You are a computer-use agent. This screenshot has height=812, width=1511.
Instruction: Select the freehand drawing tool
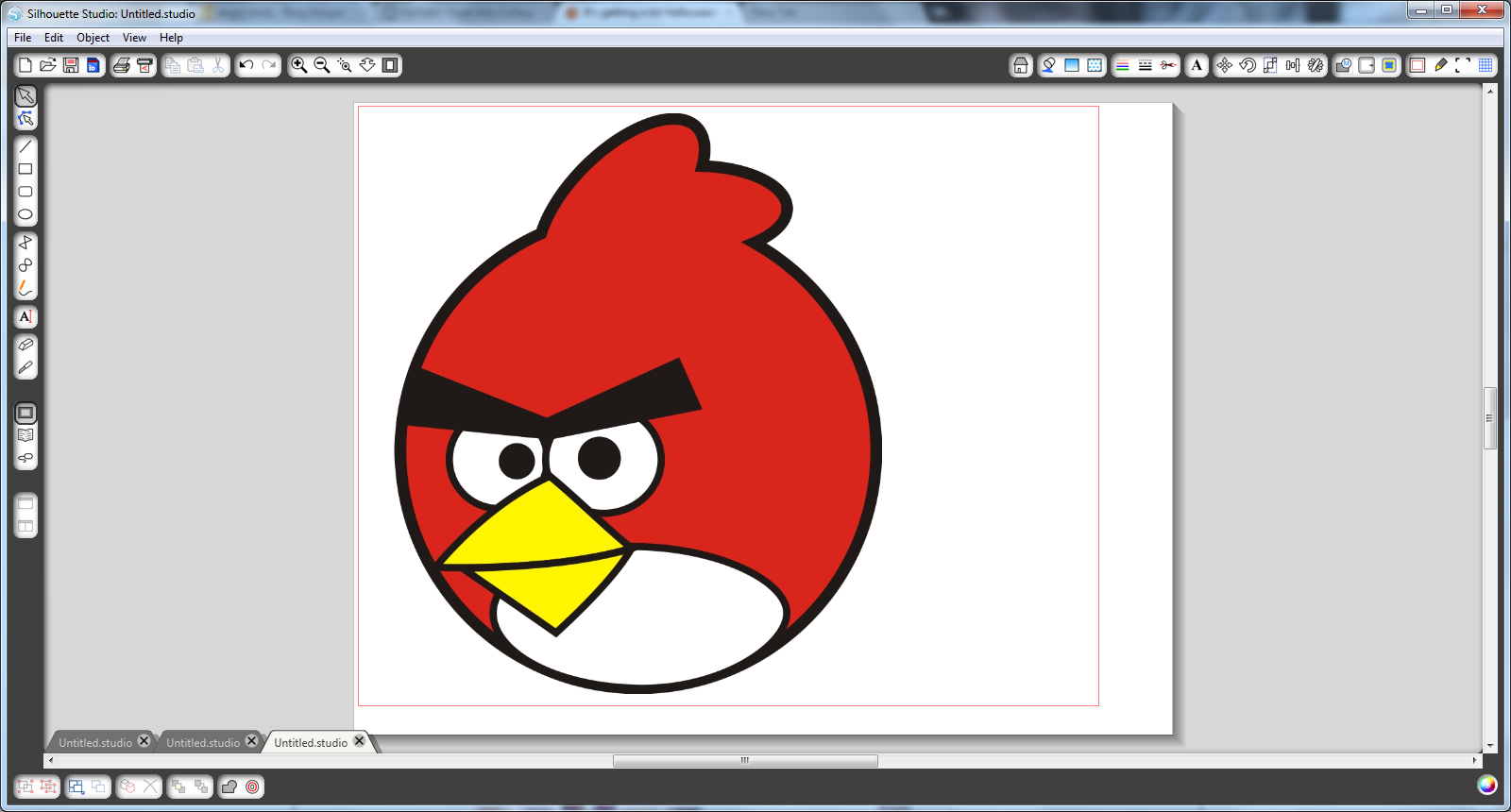[25, 288]
